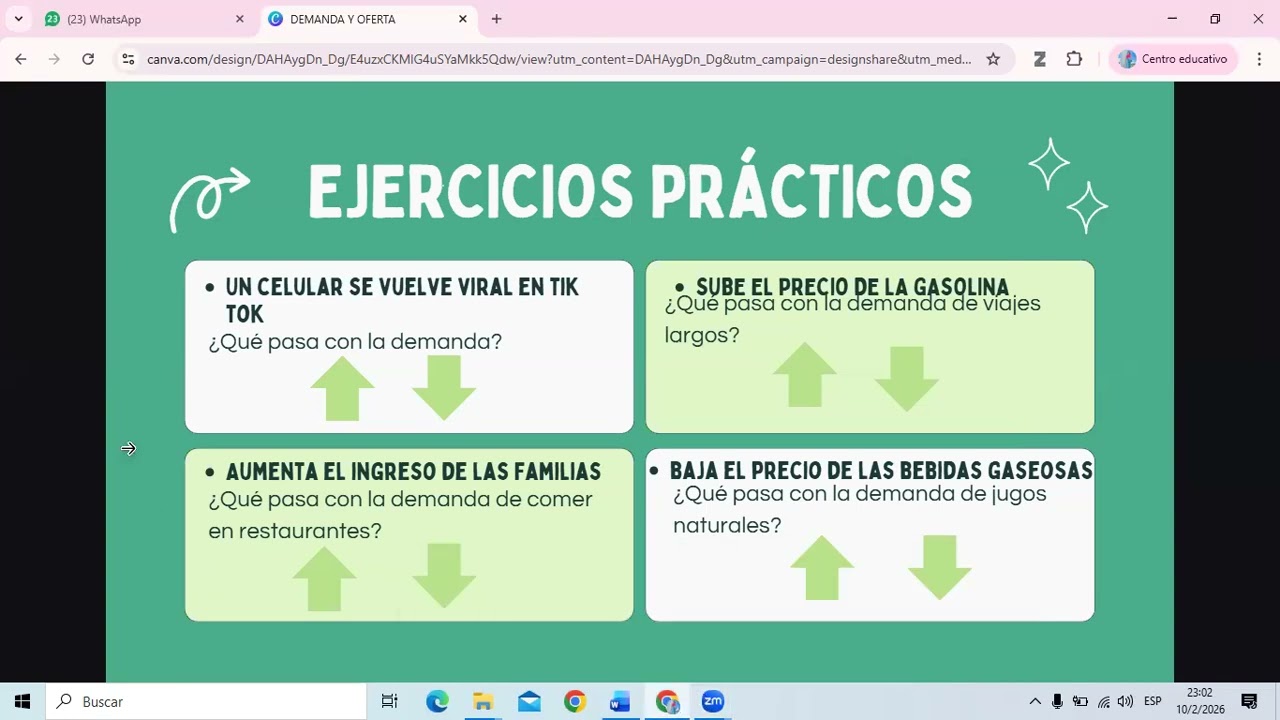The image size is (1280, 720).
Task: Open the notification center icon
Action: coord(1249,701)
